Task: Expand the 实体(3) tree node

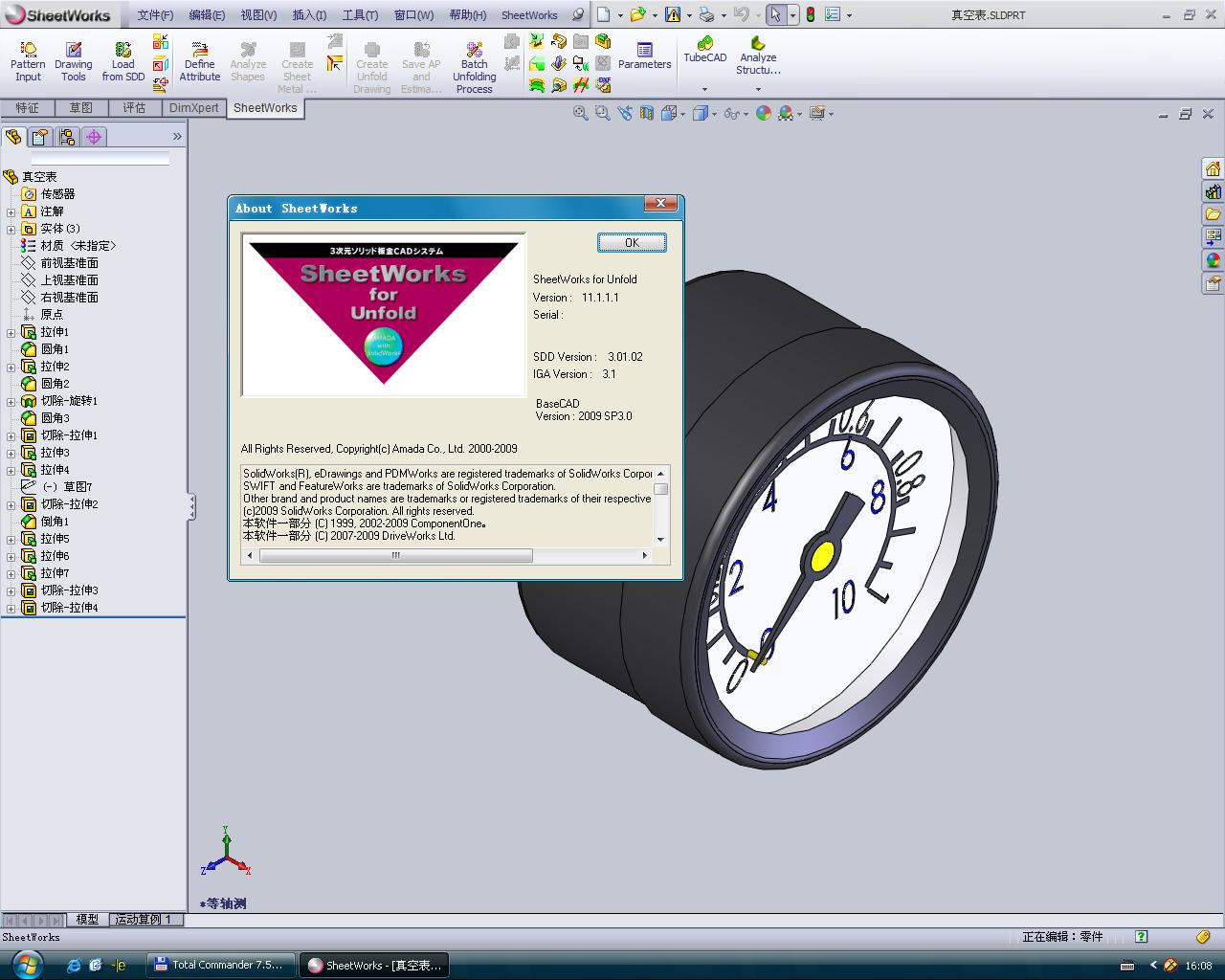Action: click(11, 229)
